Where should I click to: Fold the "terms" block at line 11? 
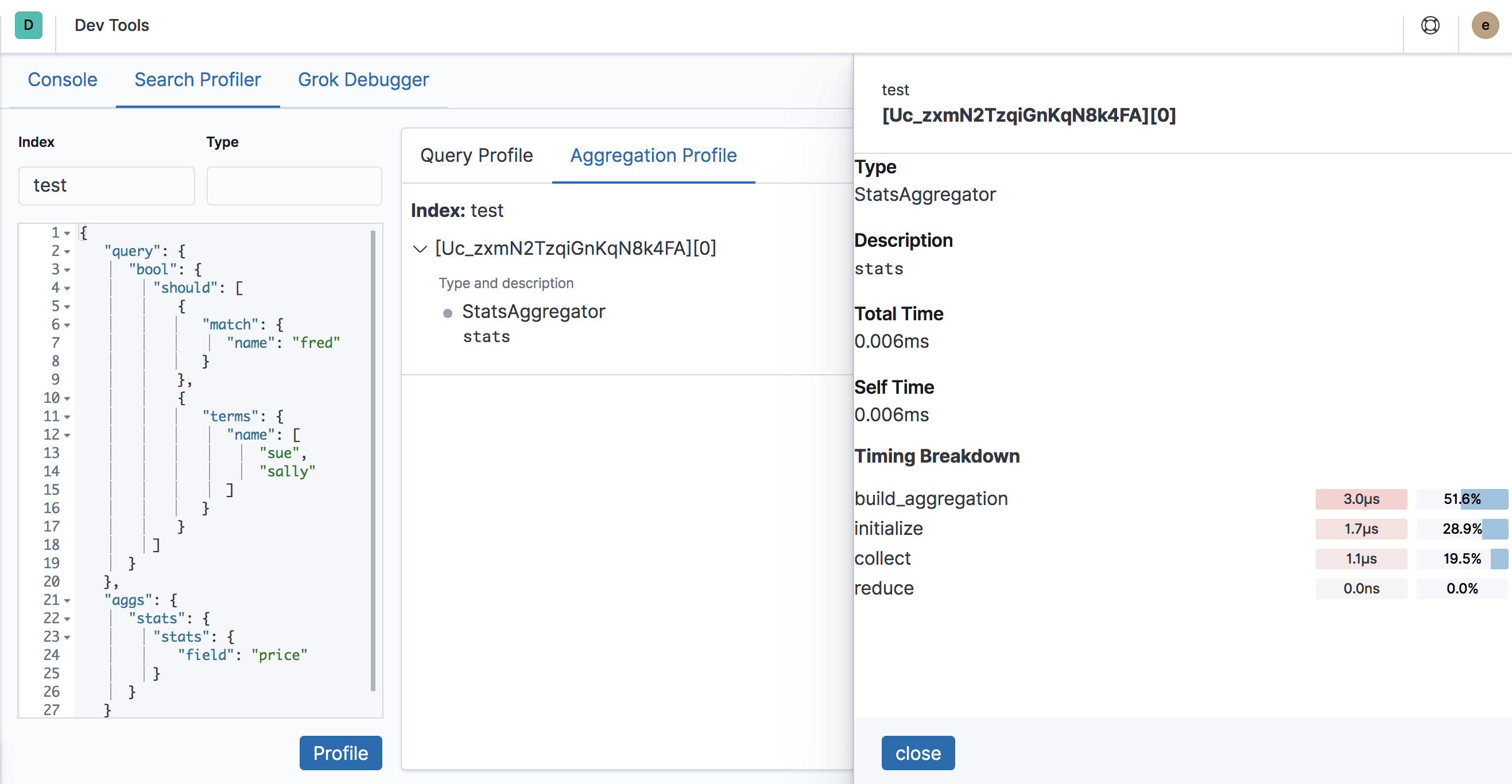point(68,417)
